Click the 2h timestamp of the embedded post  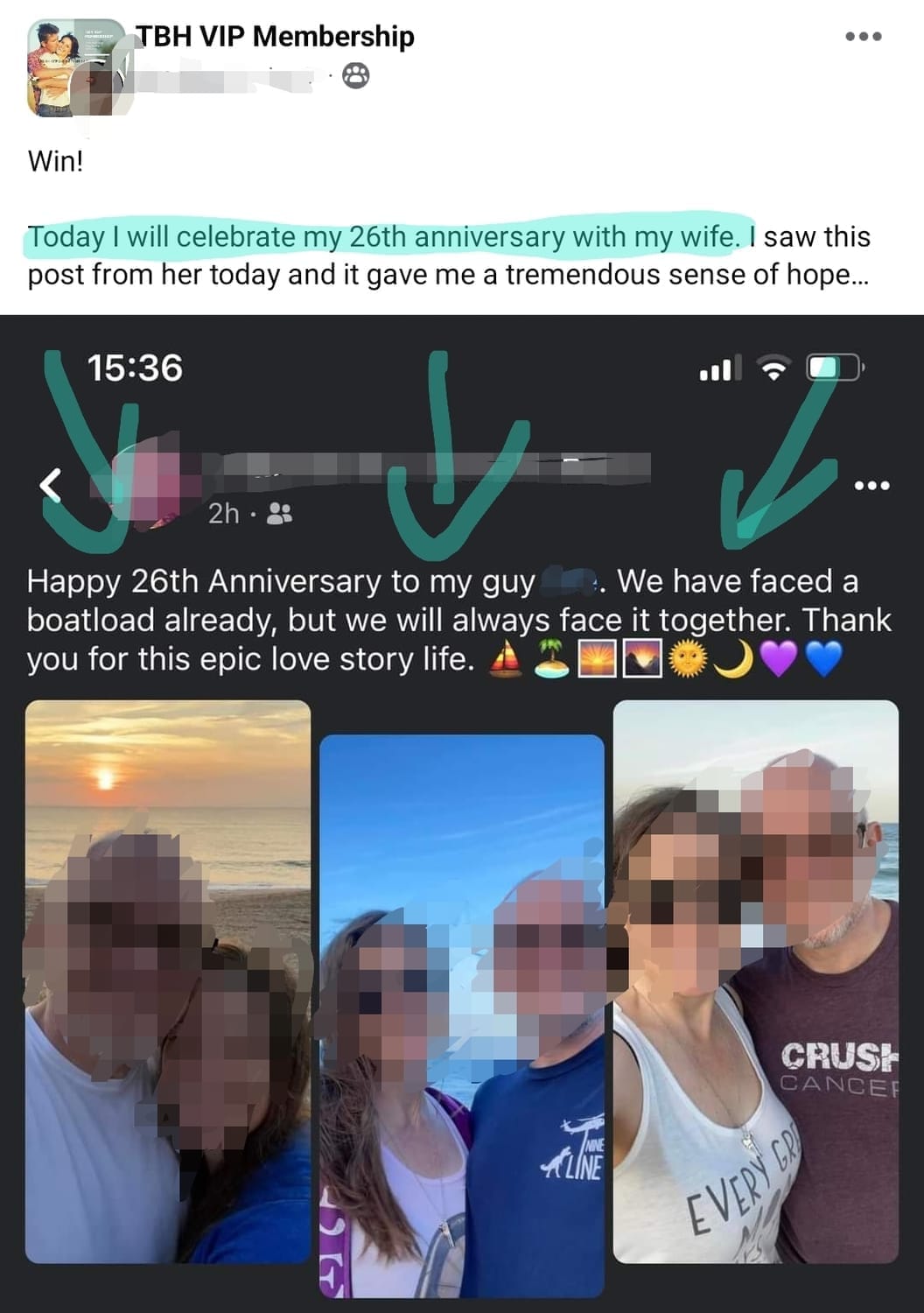click(224, 514)
